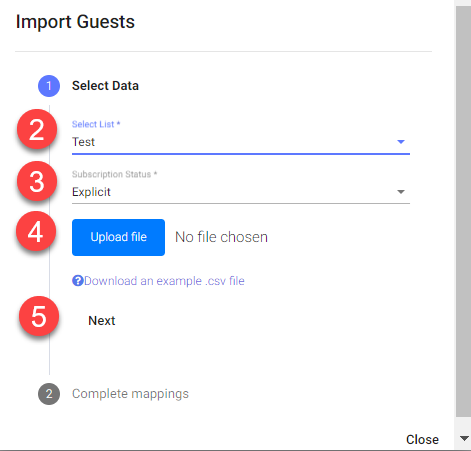This screenshot has height=451, width=471.
Task: Go to the Complete mappings step
Action: pos(130,394)
